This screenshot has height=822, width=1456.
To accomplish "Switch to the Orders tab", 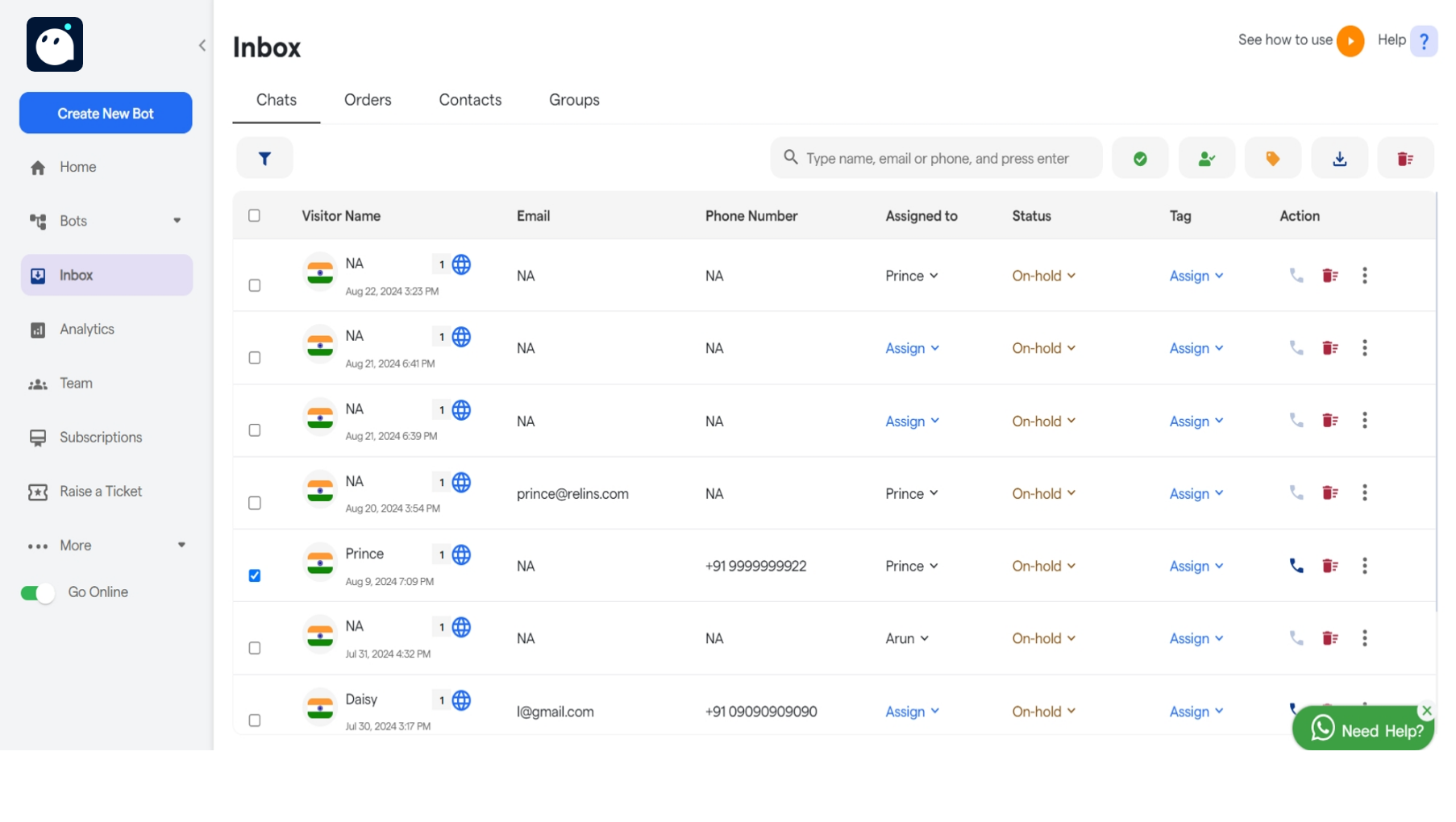I will pos(368,100).
